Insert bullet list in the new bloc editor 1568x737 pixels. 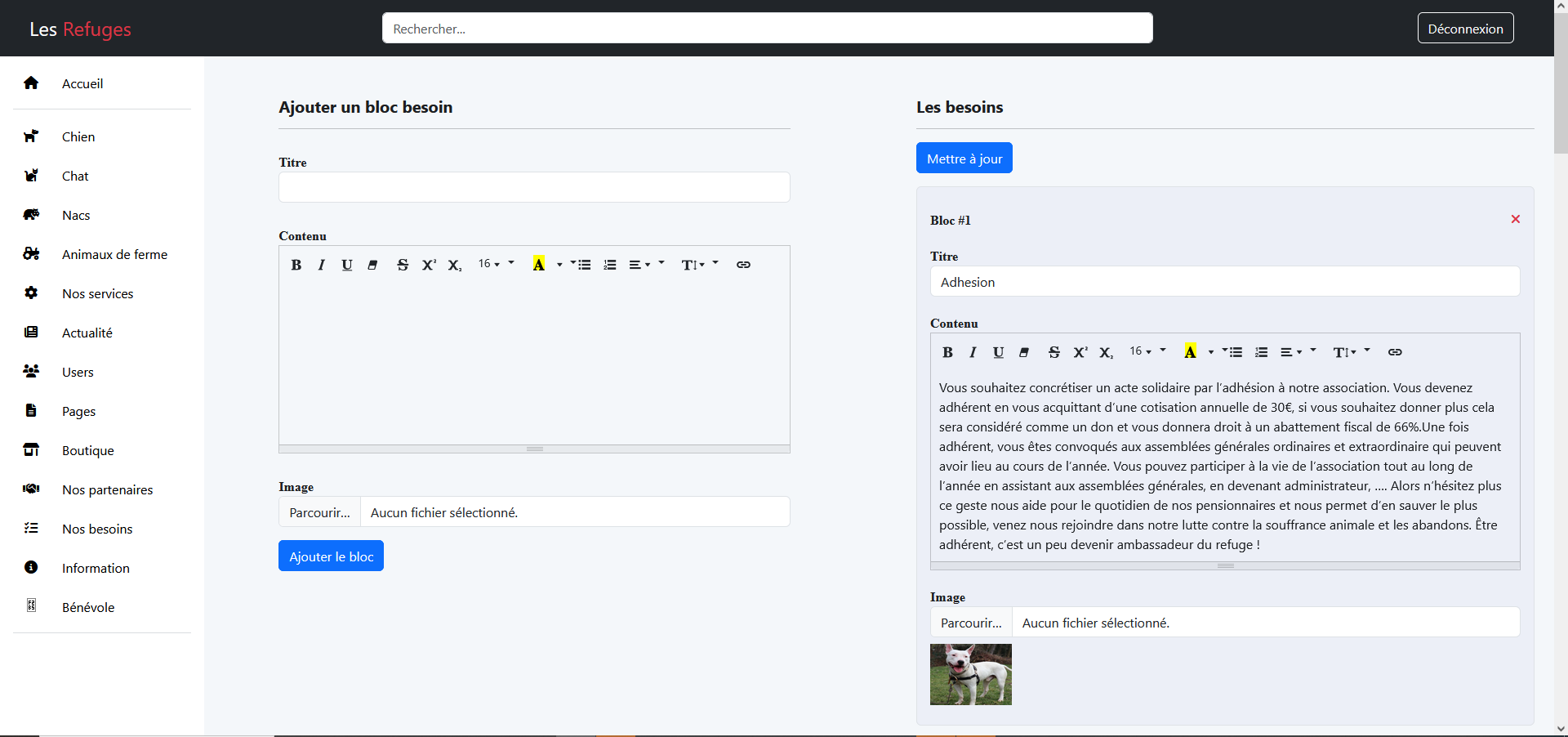click(584, 265)
